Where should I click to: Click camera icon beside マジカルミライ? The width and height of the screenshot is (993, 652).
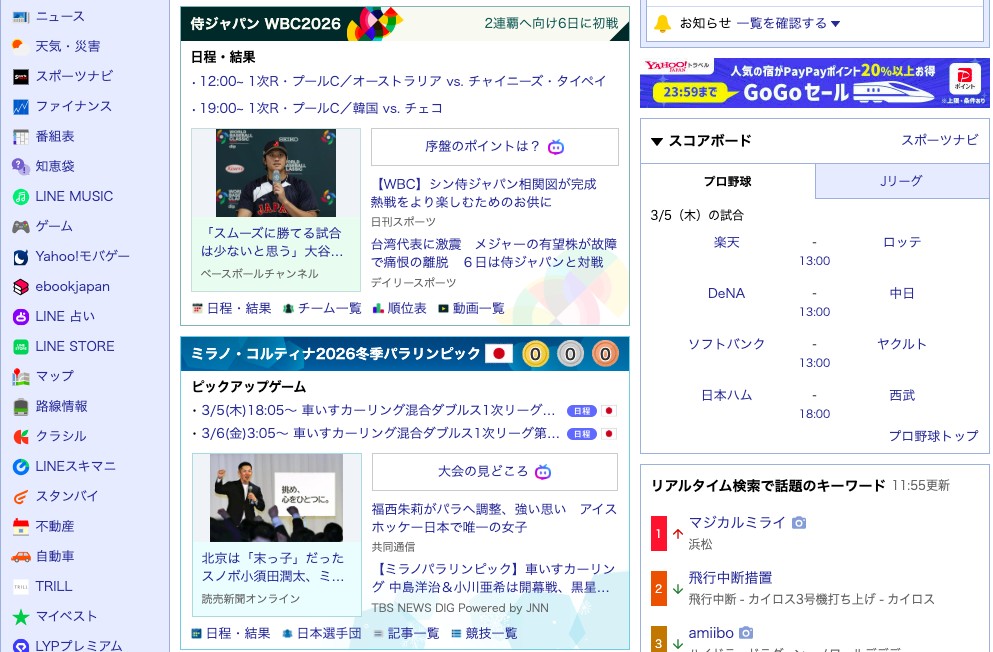pyautogui.click(x=799, y=523)
